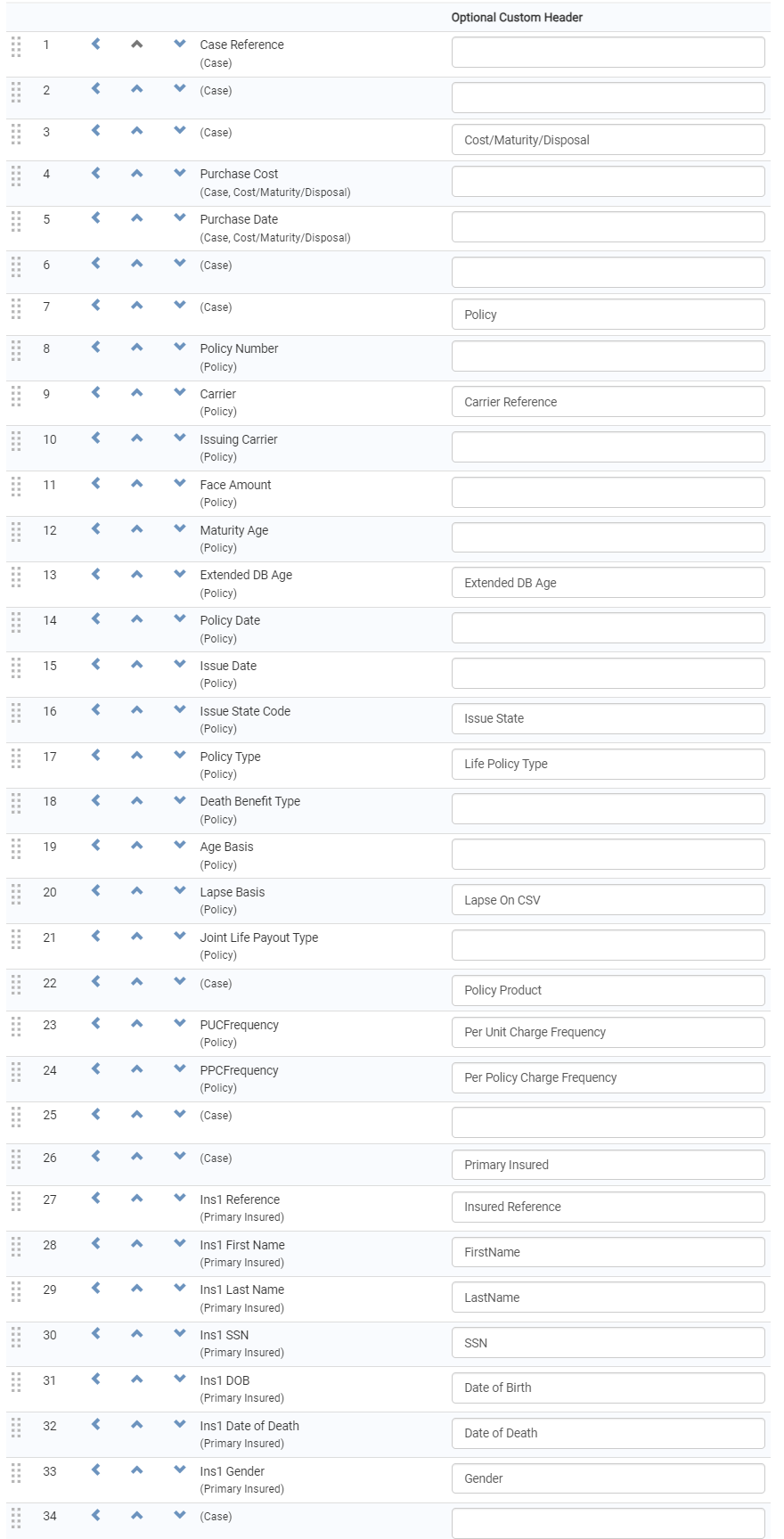Move Ins1 DOB row up
Screen dimensions: 784x1539
coord(136,1379)
